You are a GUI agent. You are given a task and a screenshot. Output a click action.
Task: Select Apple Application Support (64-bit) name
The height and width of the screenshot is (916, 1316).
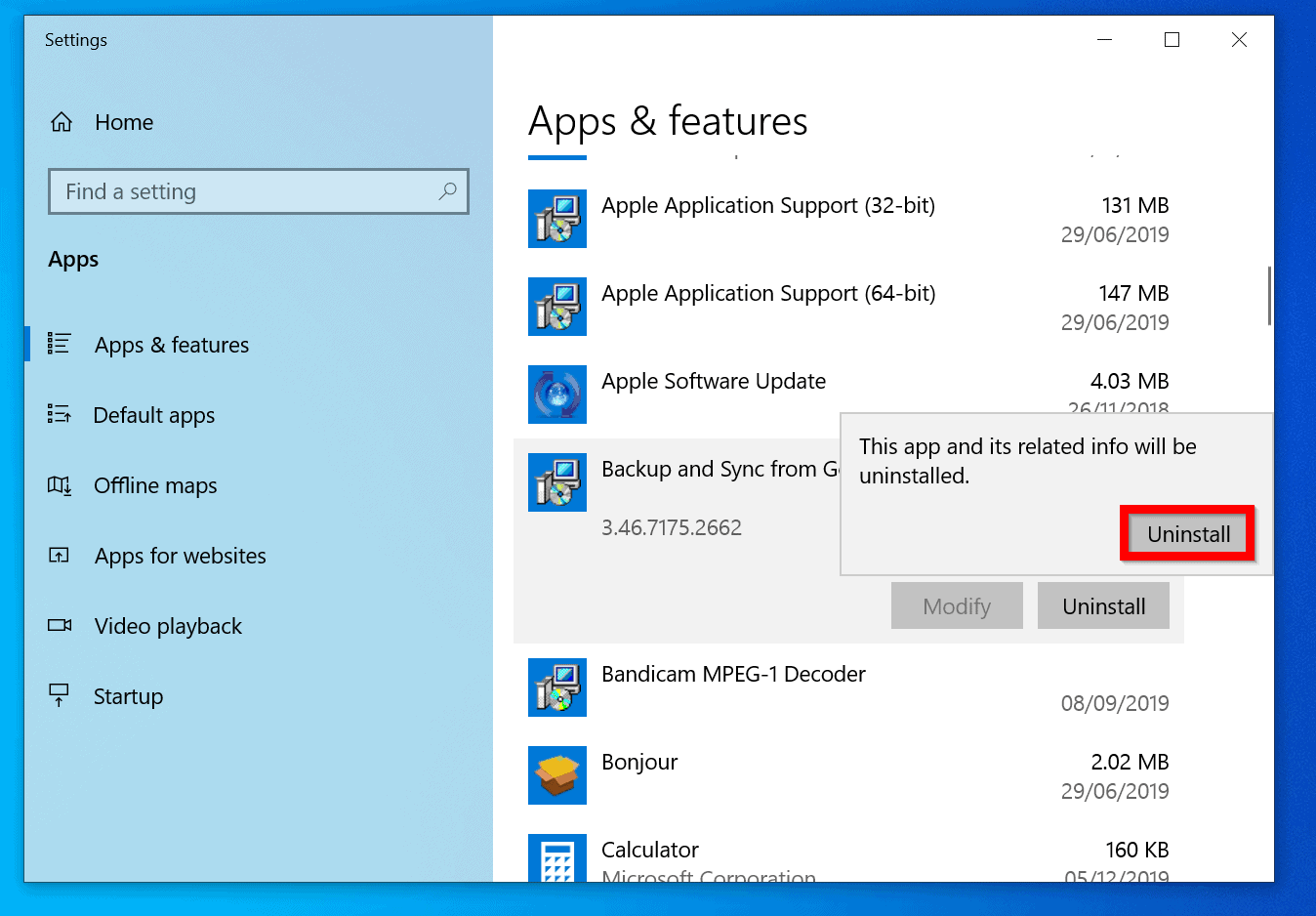(768, 293)
